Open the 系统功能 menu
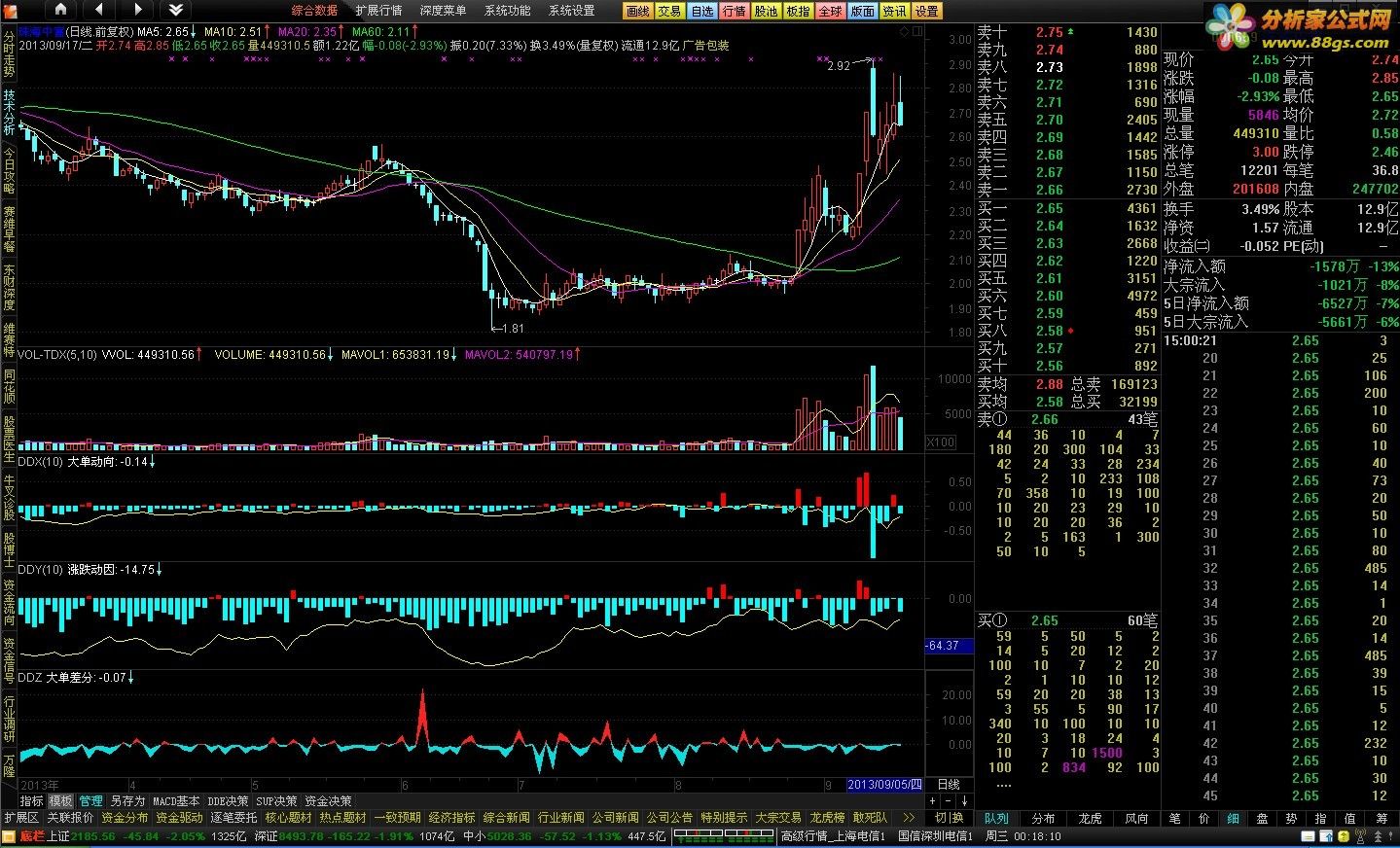Image resolution: width=1400 pixels, height=848 pixels. click(507, 11)
